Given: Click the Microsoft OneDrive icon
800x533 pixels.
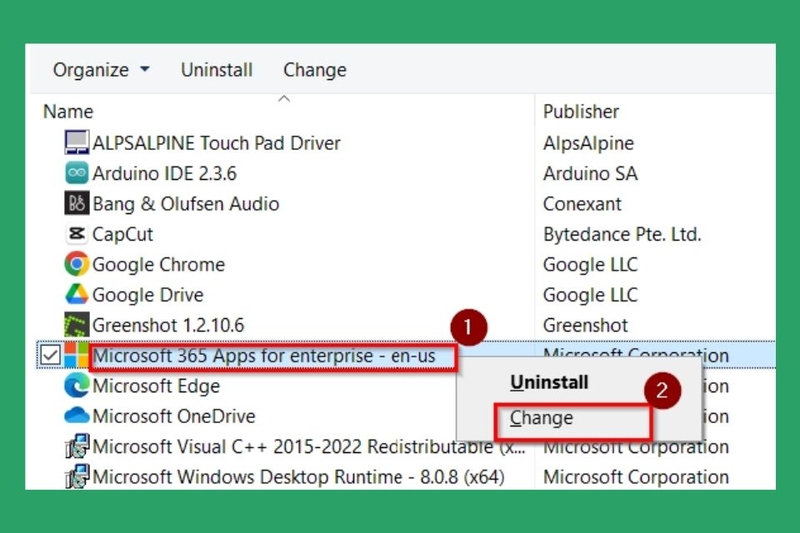Looking at the screenshot, I should (x=77, y=416).
